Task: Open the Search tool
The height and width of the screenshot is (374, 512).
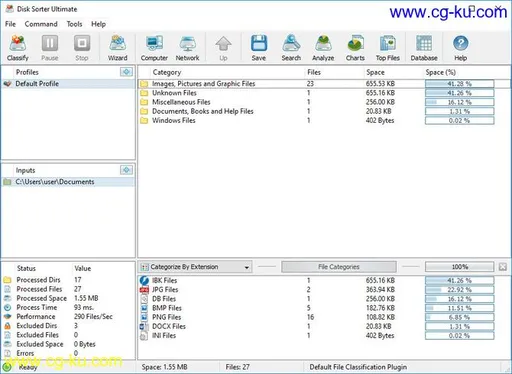Action: click(x=291, y=48)
